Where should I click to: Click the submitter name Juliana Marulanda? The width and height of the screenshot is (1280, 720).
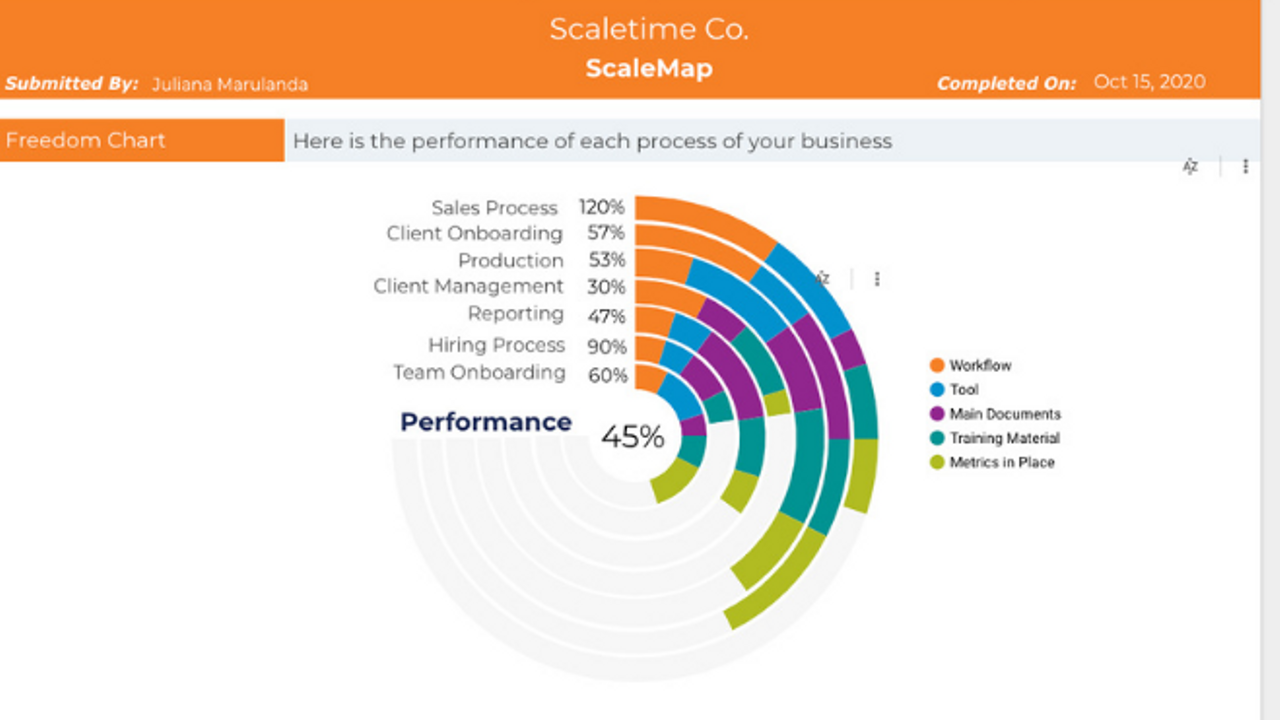(229, 84)
